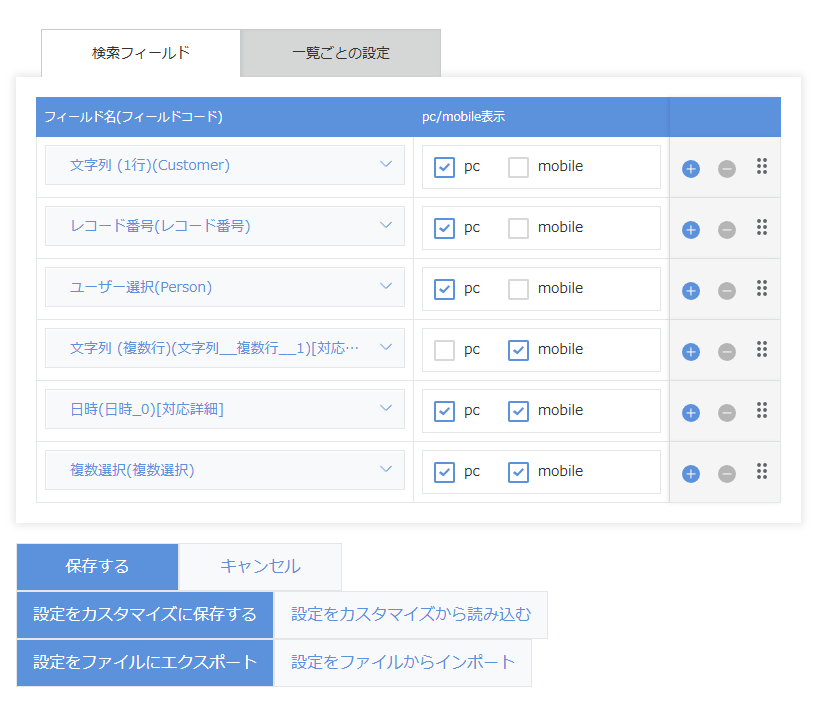This screenshot has height=704, width=820.
Task: Click the 保存する button
Action: click(x=97, y=567)
